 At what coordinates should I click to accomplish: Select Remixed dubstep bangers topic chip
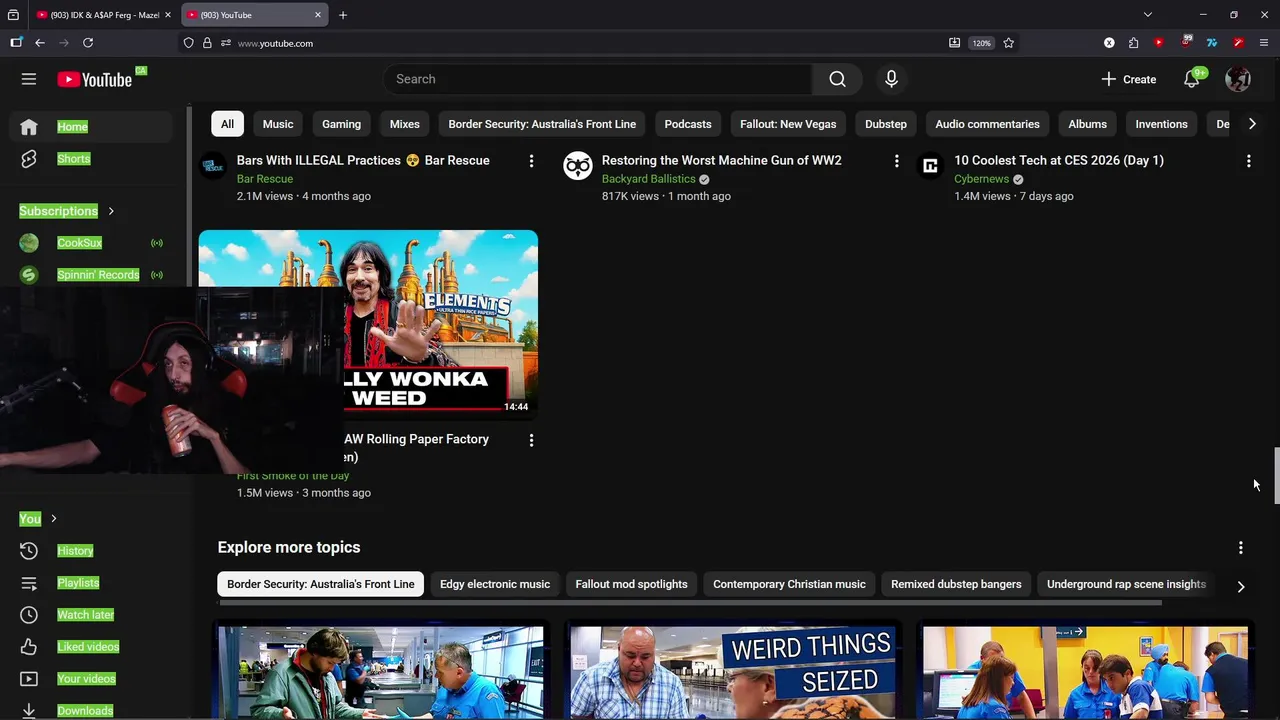click(x=956, y=584)
